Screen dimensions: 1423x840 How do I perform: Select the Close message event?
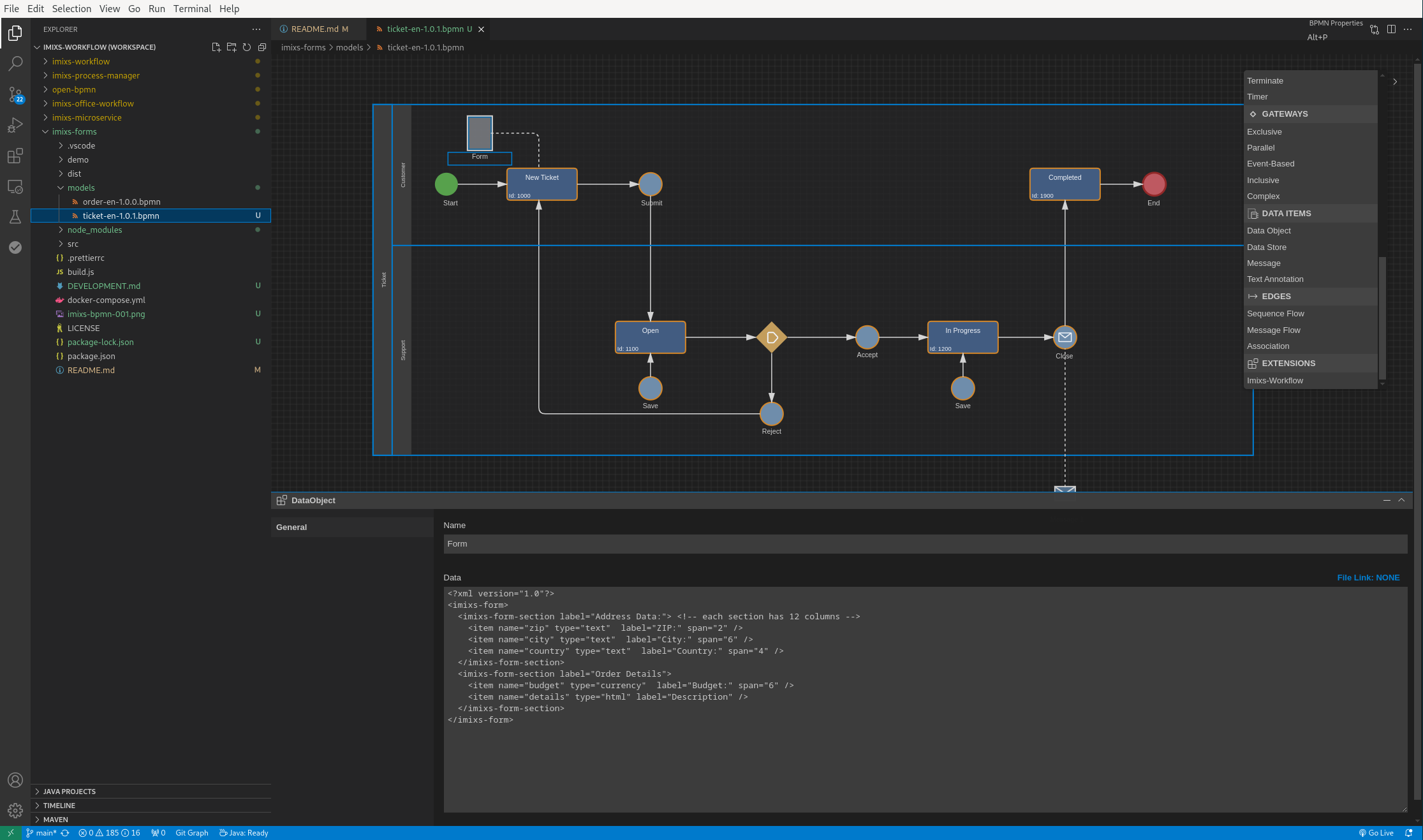point(1065,337)
